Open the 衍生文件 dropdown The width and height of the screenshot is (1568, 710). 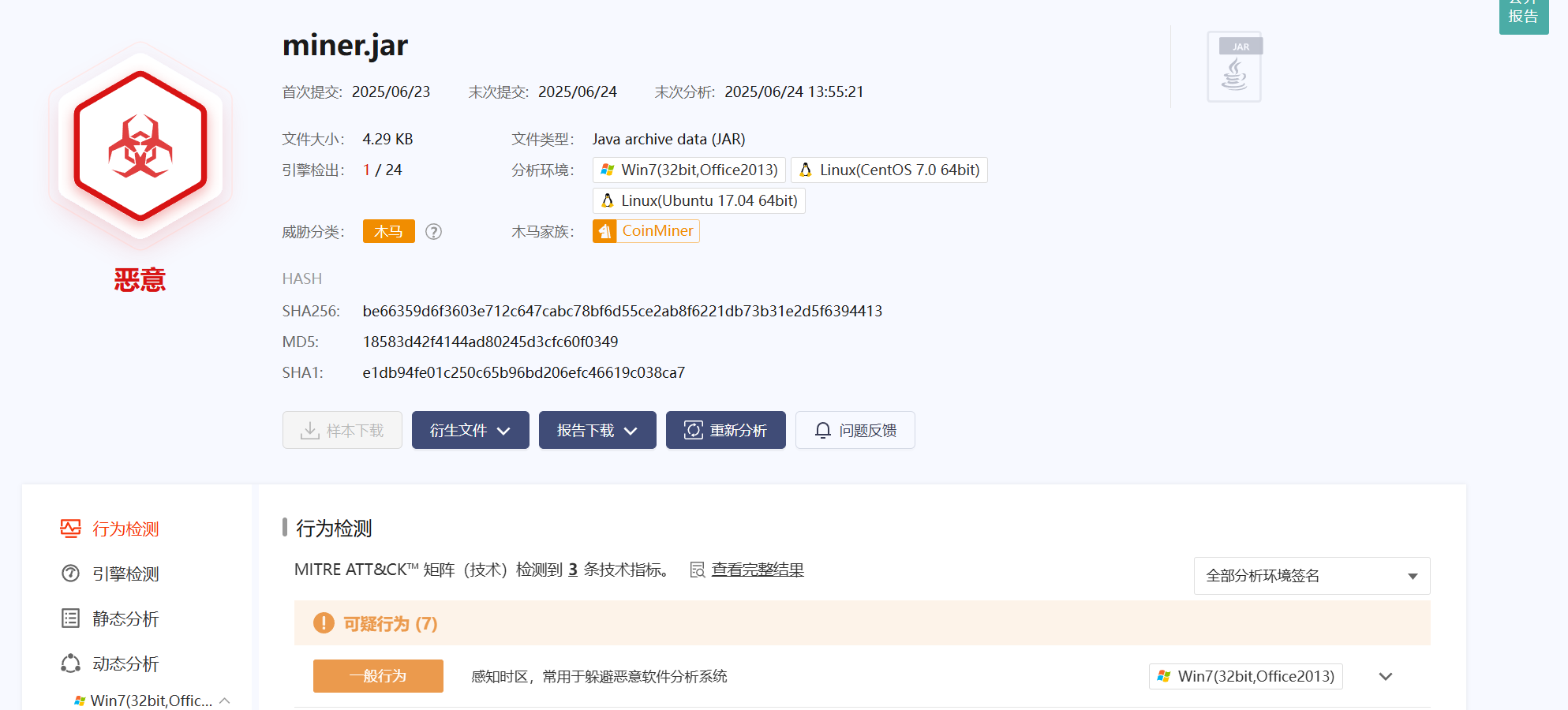click(470, 431)
